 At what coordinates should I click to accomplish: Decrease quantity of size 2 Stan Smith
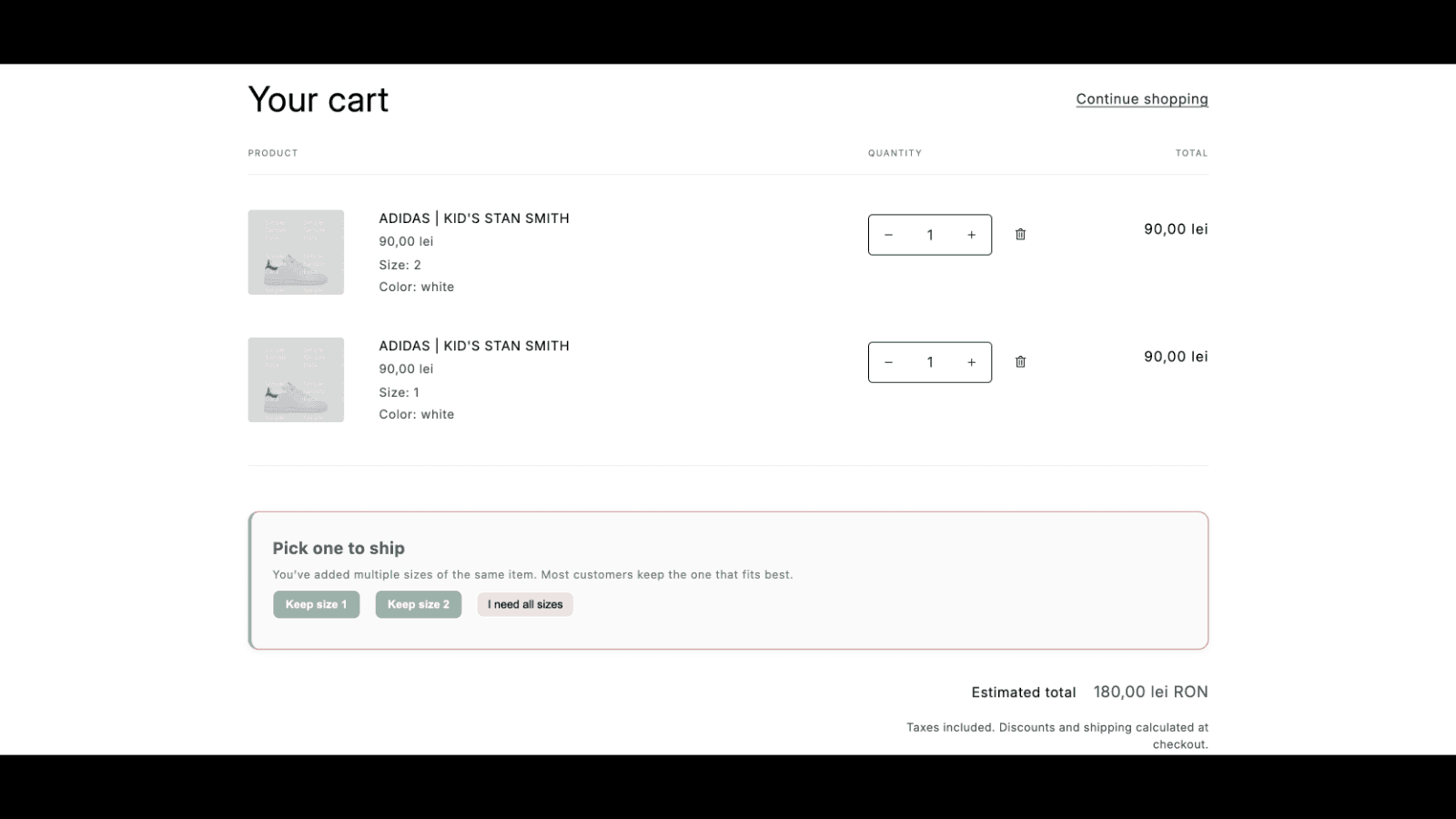pos(888,235)
